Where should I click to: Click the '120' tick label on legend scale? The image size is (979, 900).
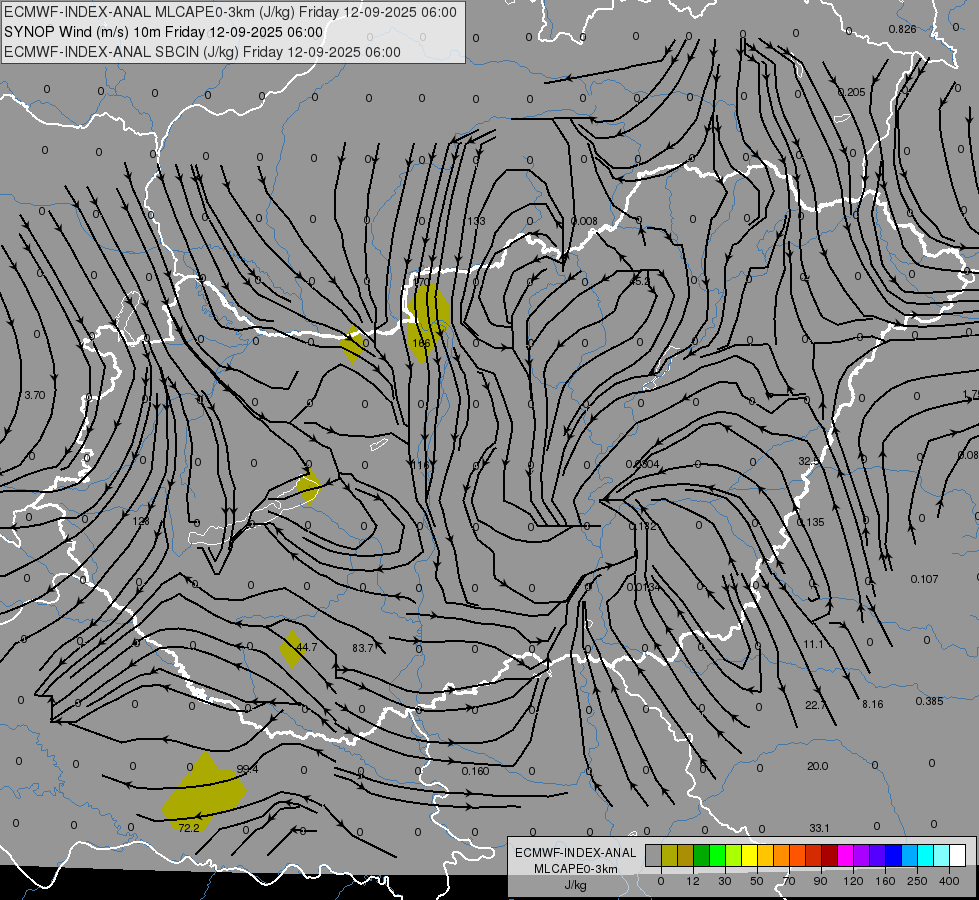[853, 881]
